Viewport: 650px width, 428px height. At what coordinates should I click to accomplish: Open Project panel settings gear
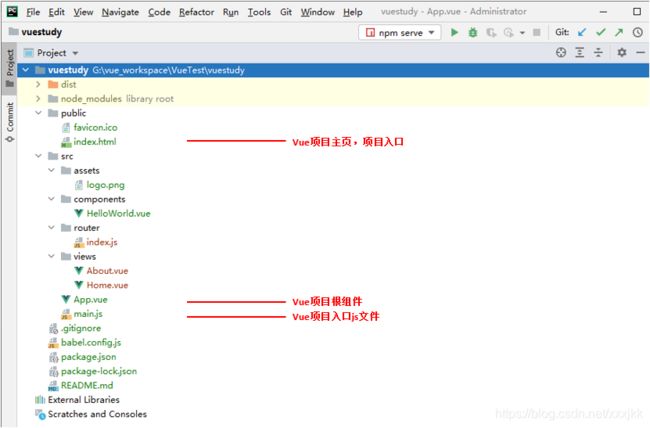622,52
